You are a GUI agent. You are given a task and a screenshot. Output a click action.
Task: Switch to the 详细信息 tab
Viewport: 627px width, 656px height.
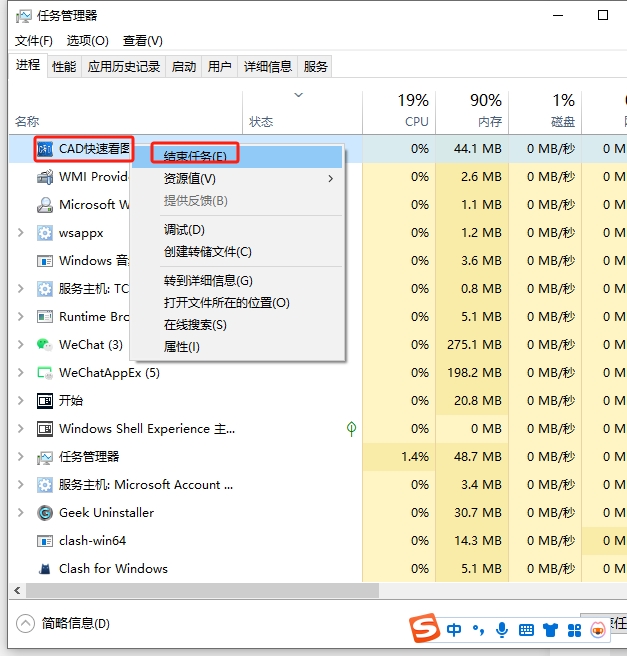click(x=268, y=67)
